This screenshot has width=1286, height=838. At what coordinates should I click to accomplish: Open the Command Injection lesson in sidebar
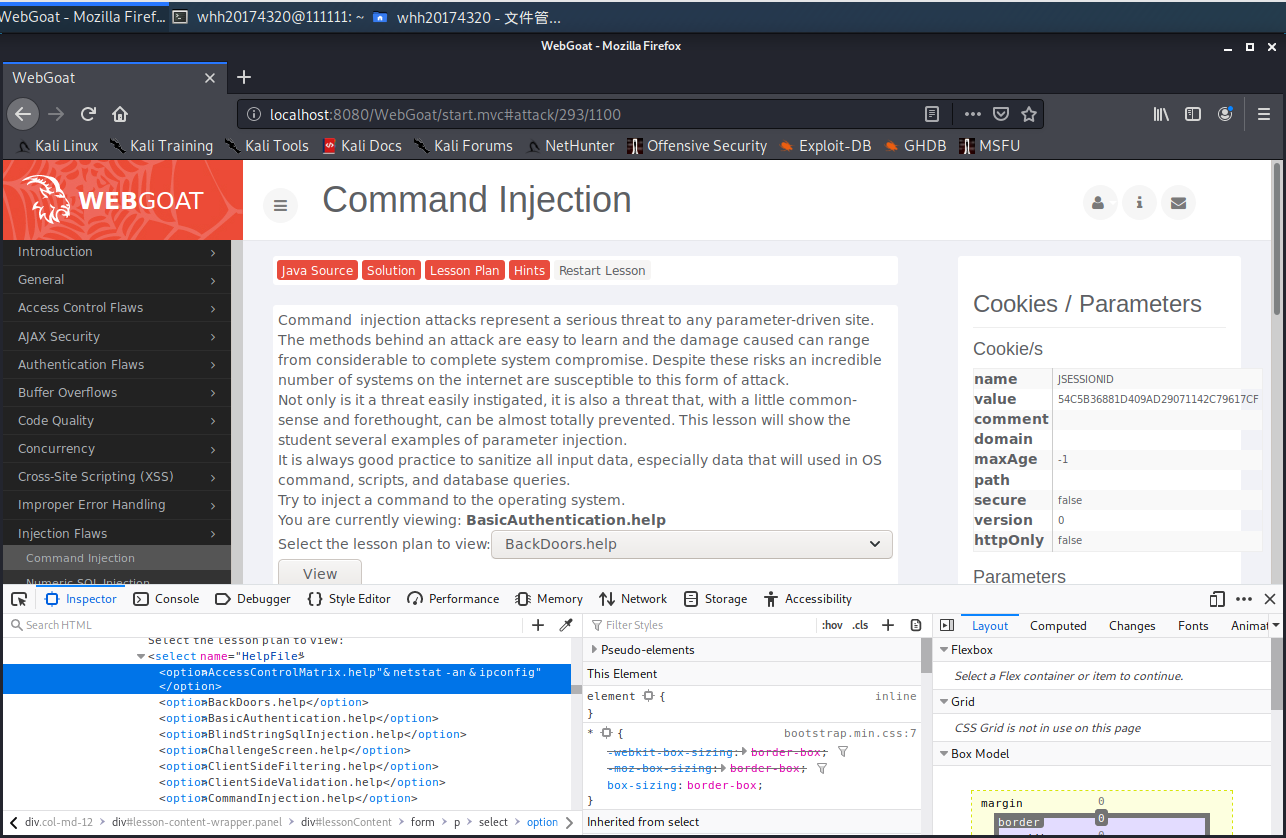115,558
